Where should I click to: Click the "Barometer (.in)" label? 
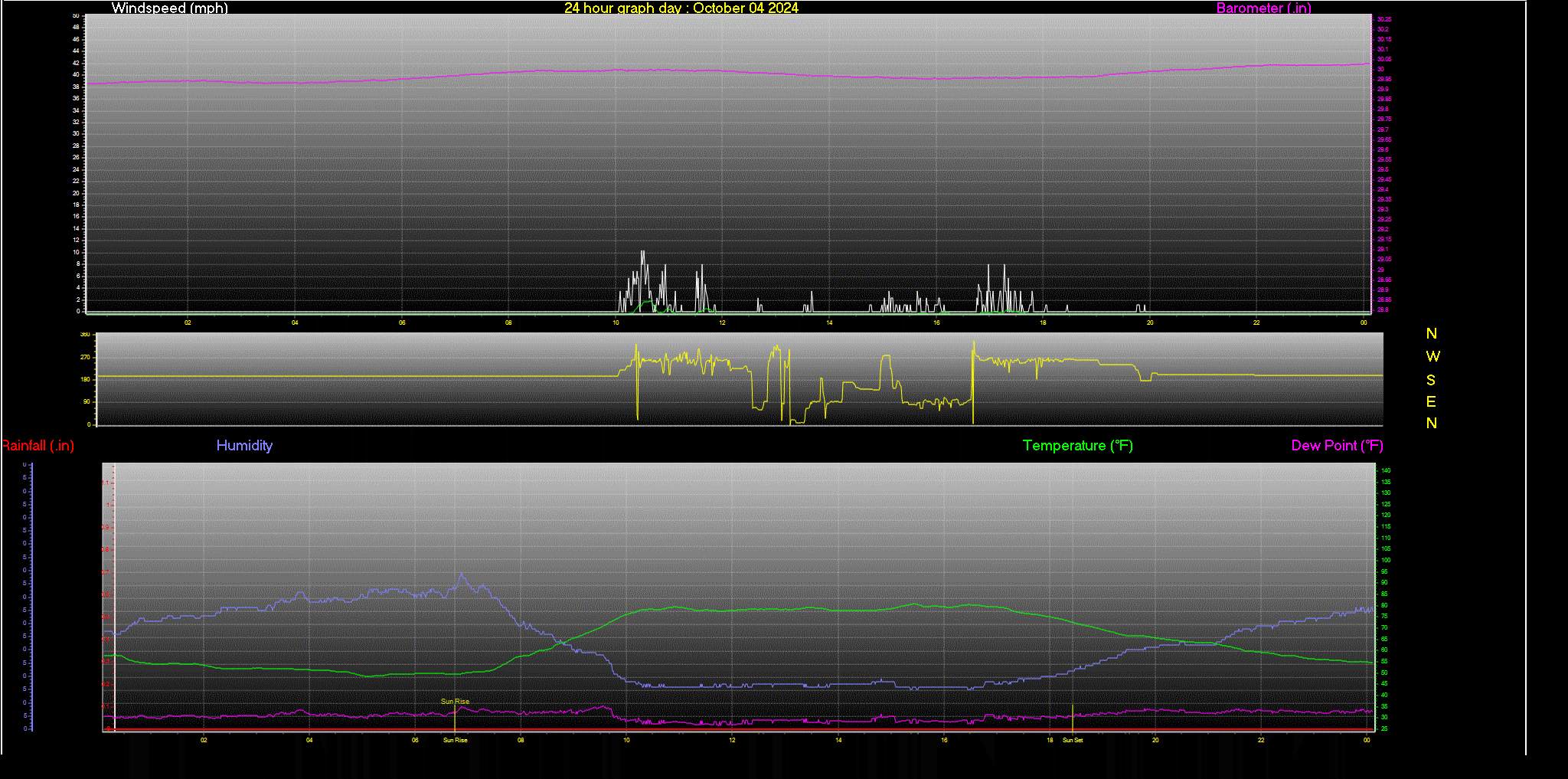[1263, 8]
